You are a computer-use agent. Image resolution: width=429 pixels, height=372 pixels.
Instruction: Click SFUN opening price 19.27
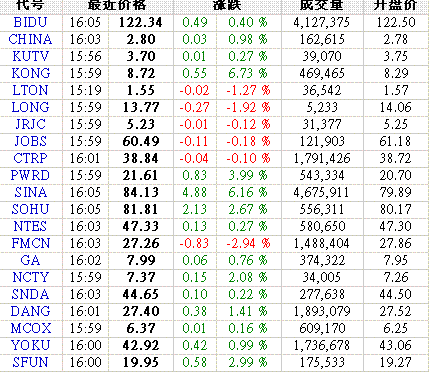point(395,362)
